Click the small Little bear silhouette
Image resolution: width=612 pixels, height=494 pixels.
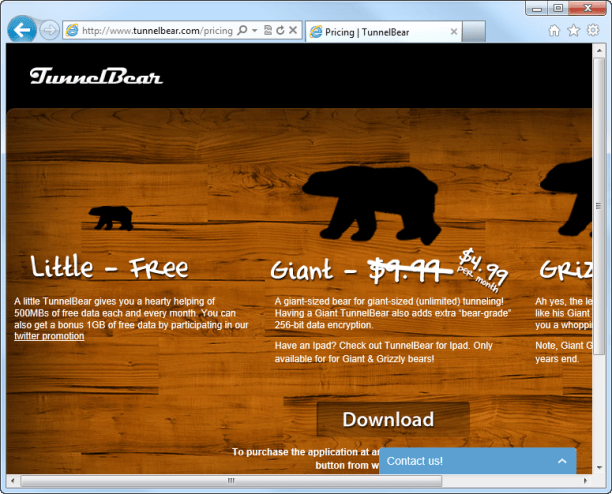point(111,218)
